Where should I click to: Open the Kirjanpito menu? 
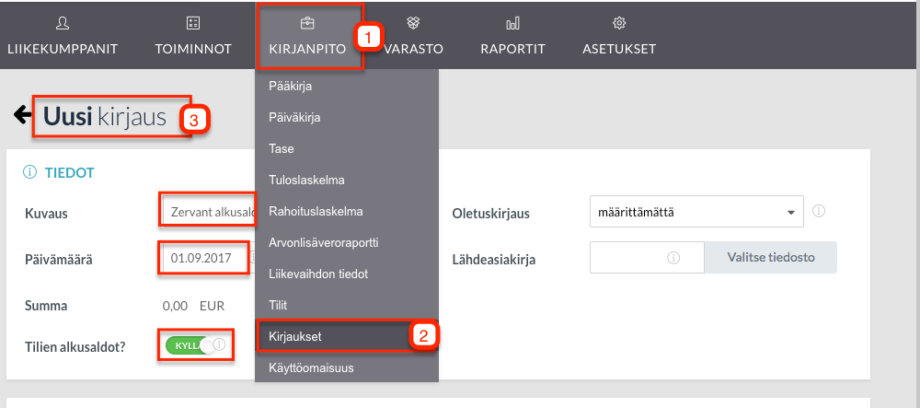(x=307, y=36)
